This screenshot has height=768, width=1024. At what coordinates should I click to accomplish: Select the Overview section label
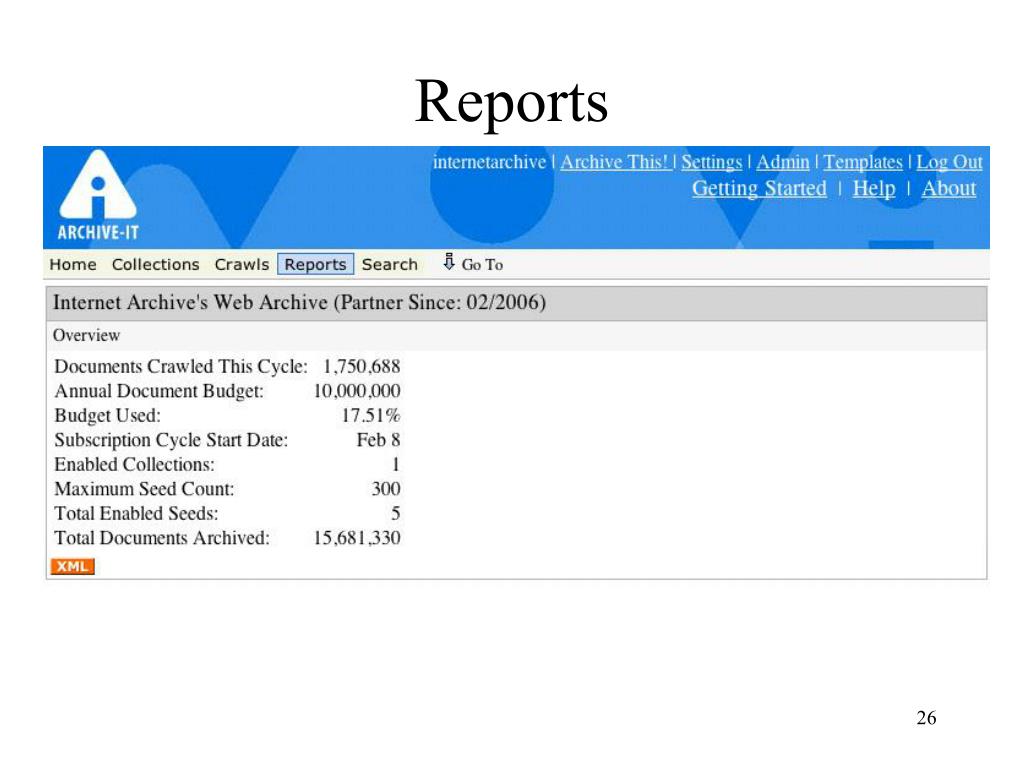[86, 335]
